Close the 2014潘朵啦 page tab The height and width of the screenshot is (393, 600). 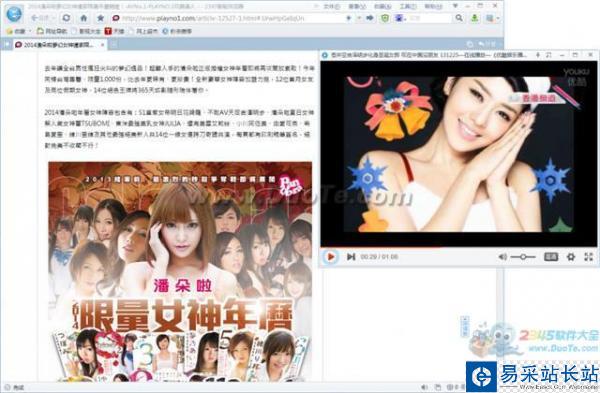point(102,45)
